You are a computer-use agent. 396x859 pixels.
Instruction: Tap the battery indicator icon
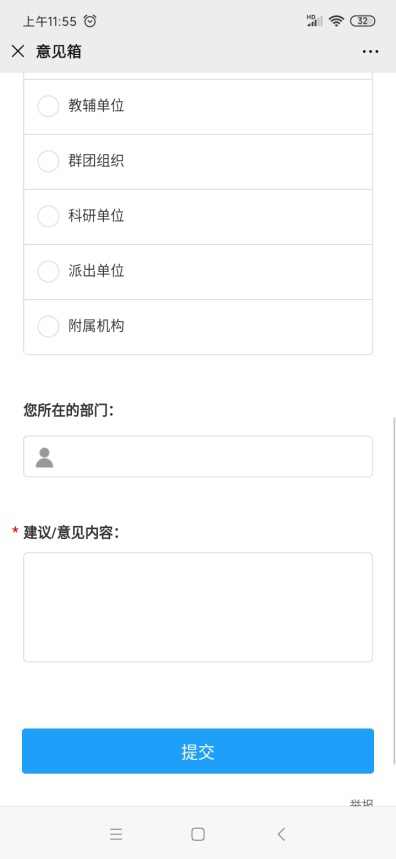362,21
